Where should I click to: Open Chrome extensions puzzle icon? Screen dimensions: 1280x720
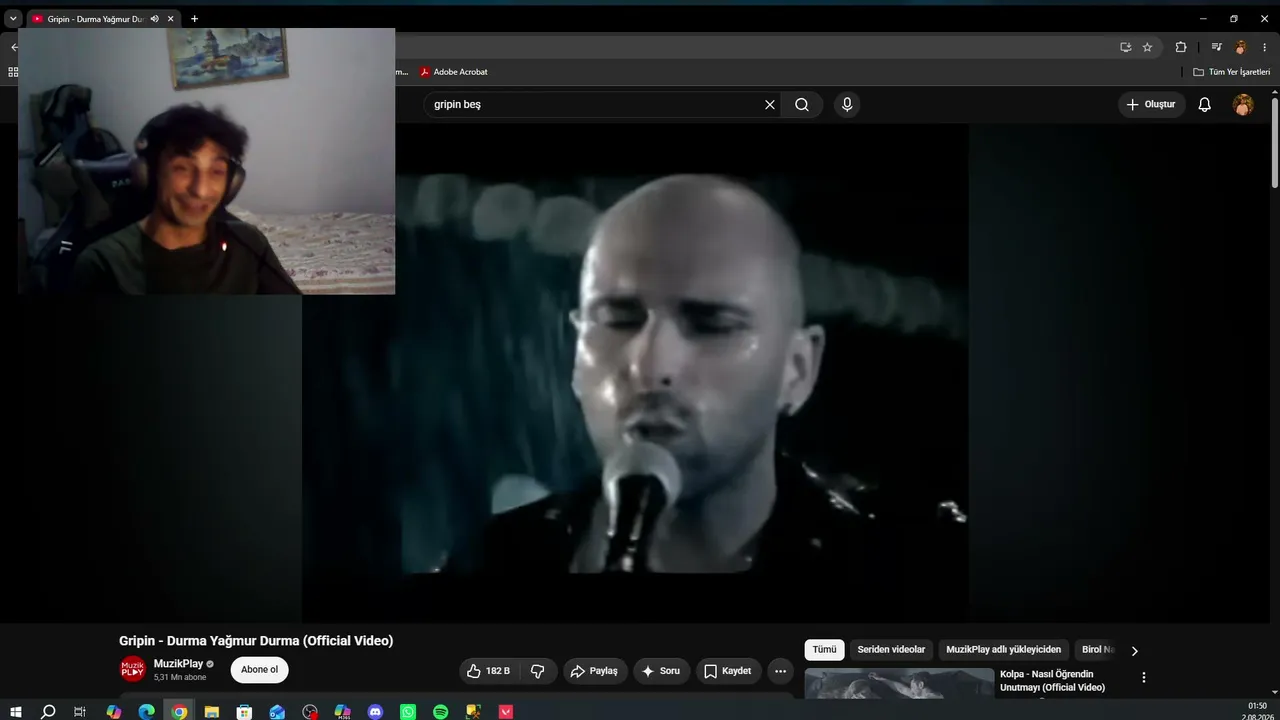[x=1181, y=47]
